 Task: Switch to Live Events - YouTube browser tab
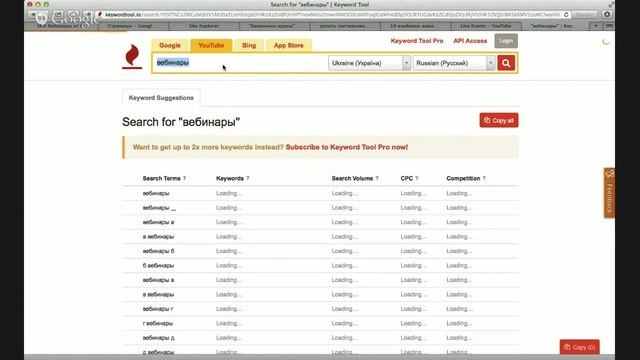tap(486, 26)
